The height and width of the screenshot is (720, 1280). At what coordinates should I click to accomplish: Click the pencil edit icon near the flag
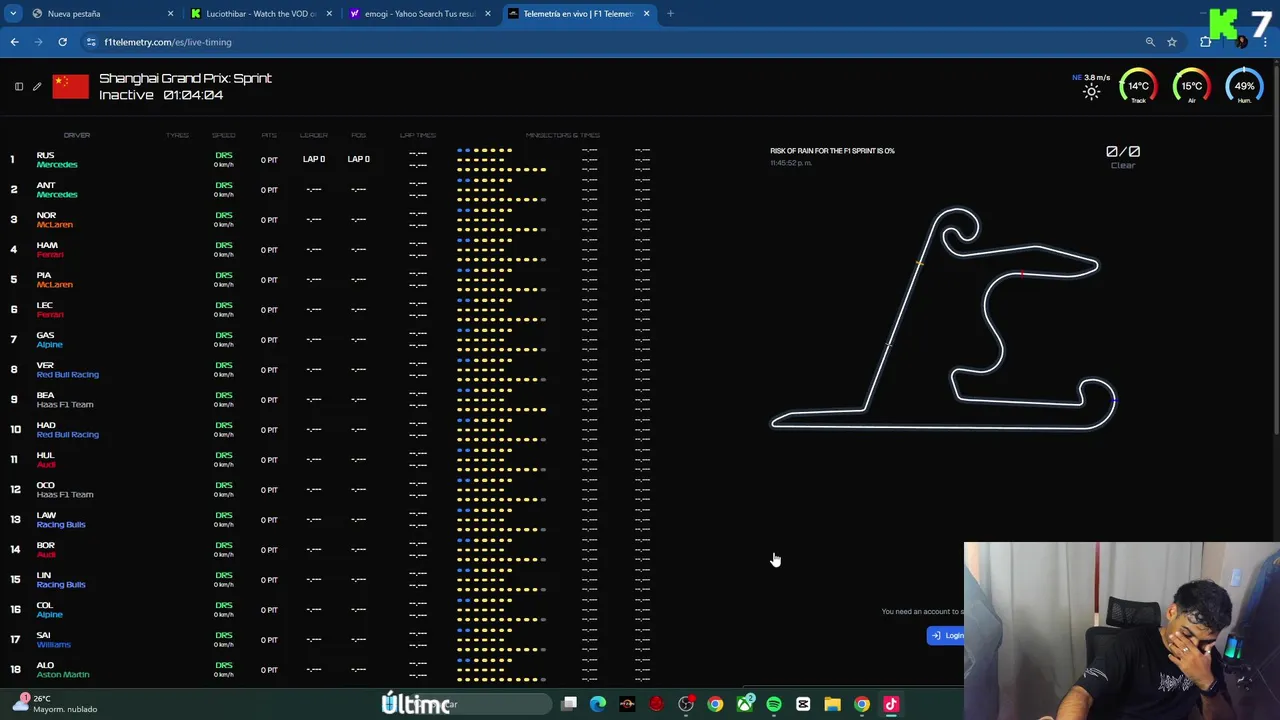(x=37, y=86)
